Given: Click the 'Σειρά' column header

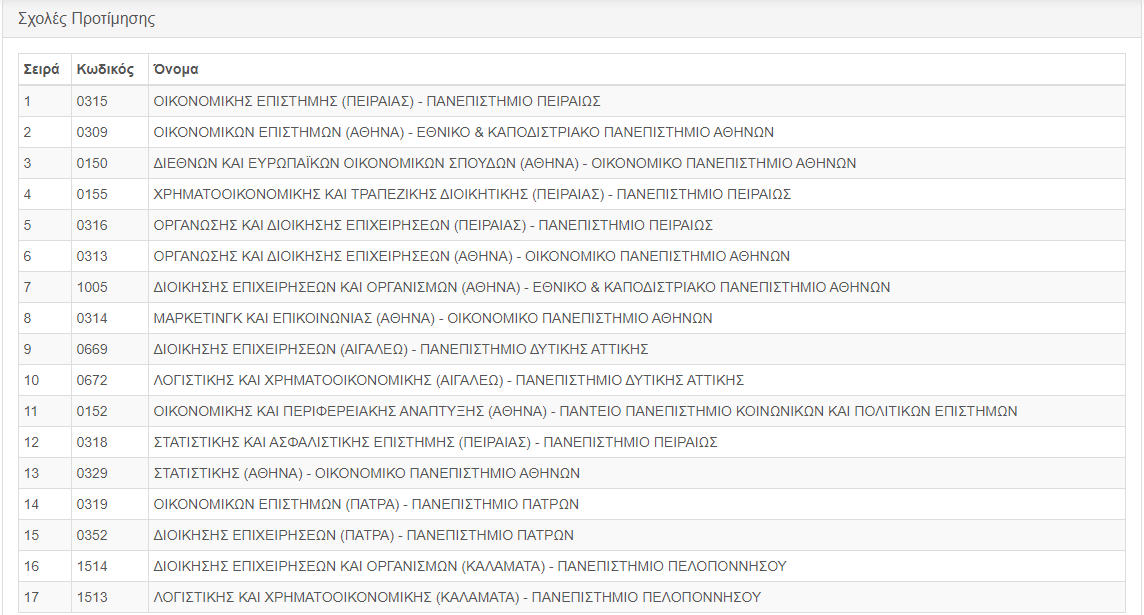Looking at the screenshot, I should 42,70.
